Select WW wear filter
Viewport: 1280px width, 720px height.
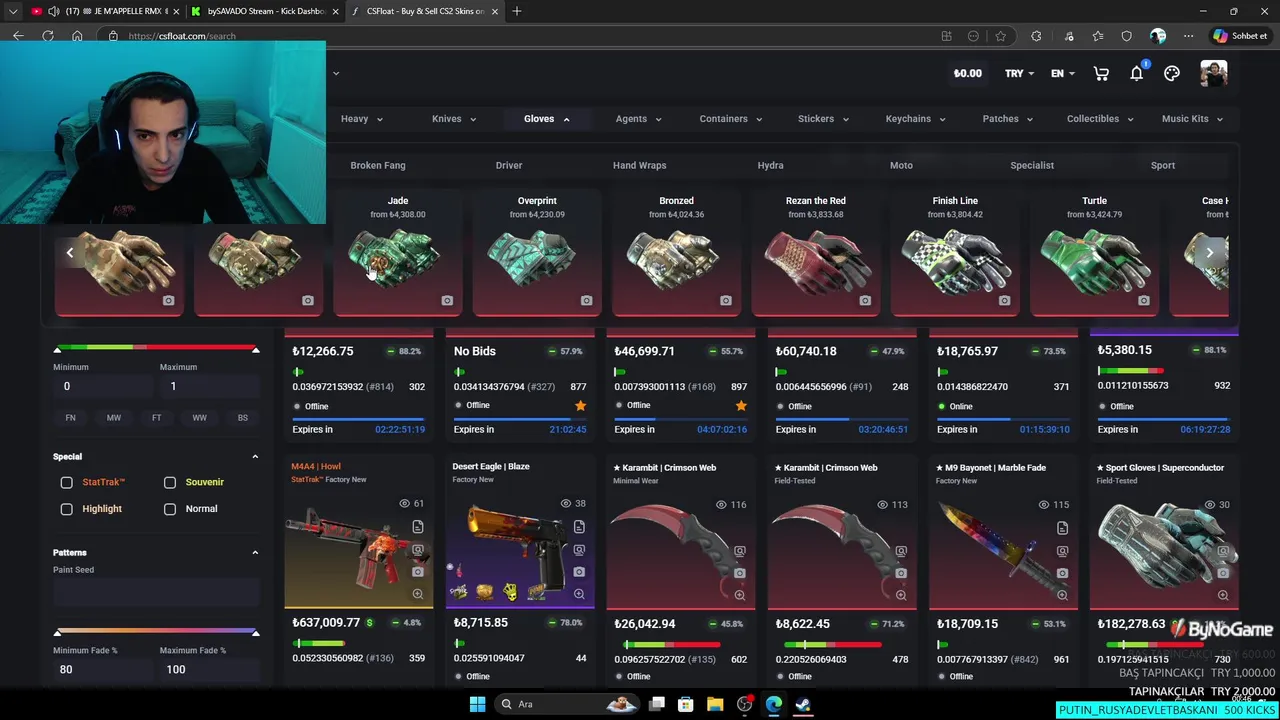coord(199,418)
